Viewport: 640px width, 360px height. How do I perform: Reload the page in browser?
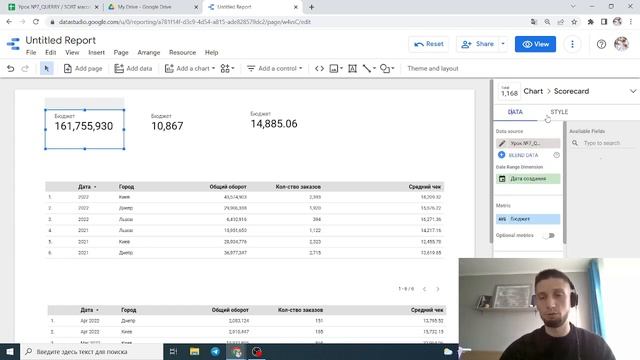click(36, 22)
